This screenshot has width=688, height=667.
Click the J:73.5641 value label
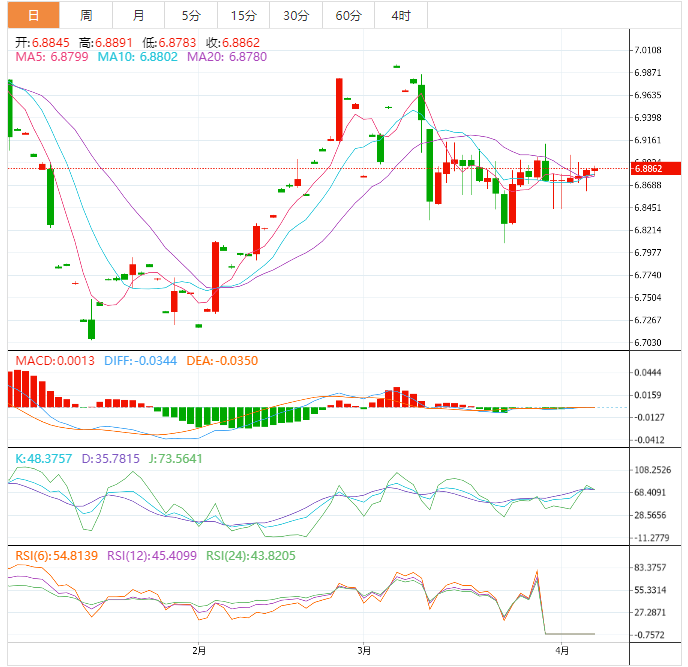(x=176, y=459)
